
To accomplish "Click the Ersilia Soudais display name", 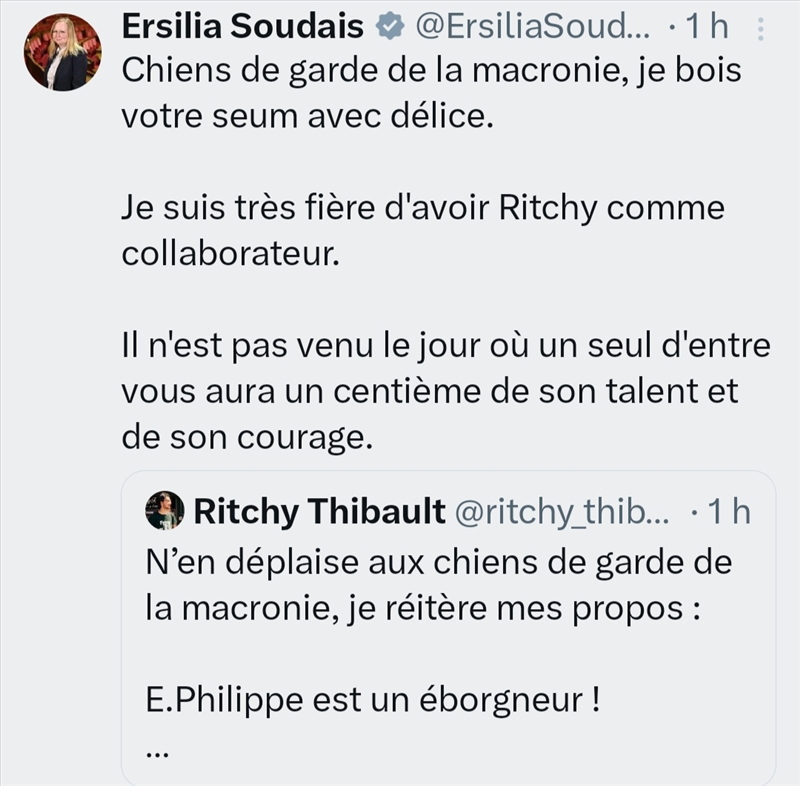I will point(241,29).
